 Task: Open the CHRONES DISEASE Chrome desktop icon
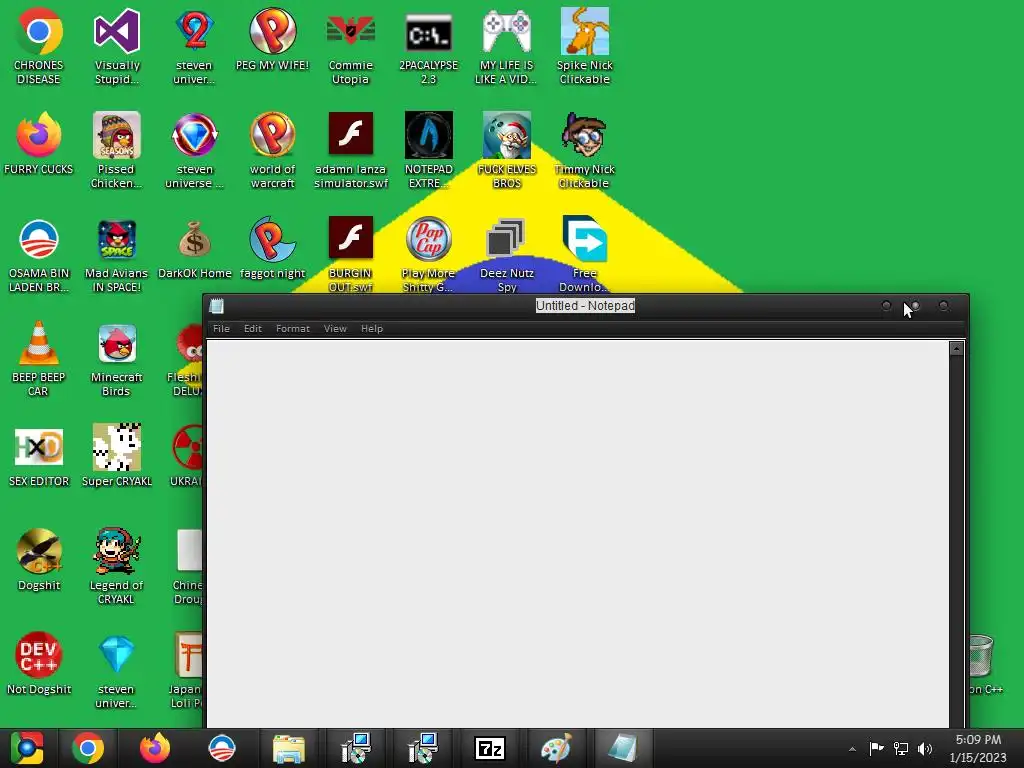point(39,46)
